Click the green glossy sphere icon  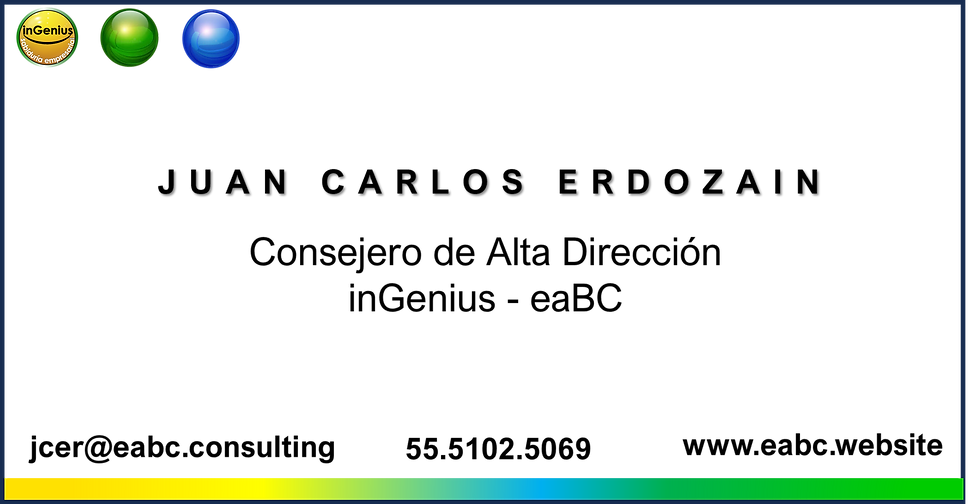(129, 38)
